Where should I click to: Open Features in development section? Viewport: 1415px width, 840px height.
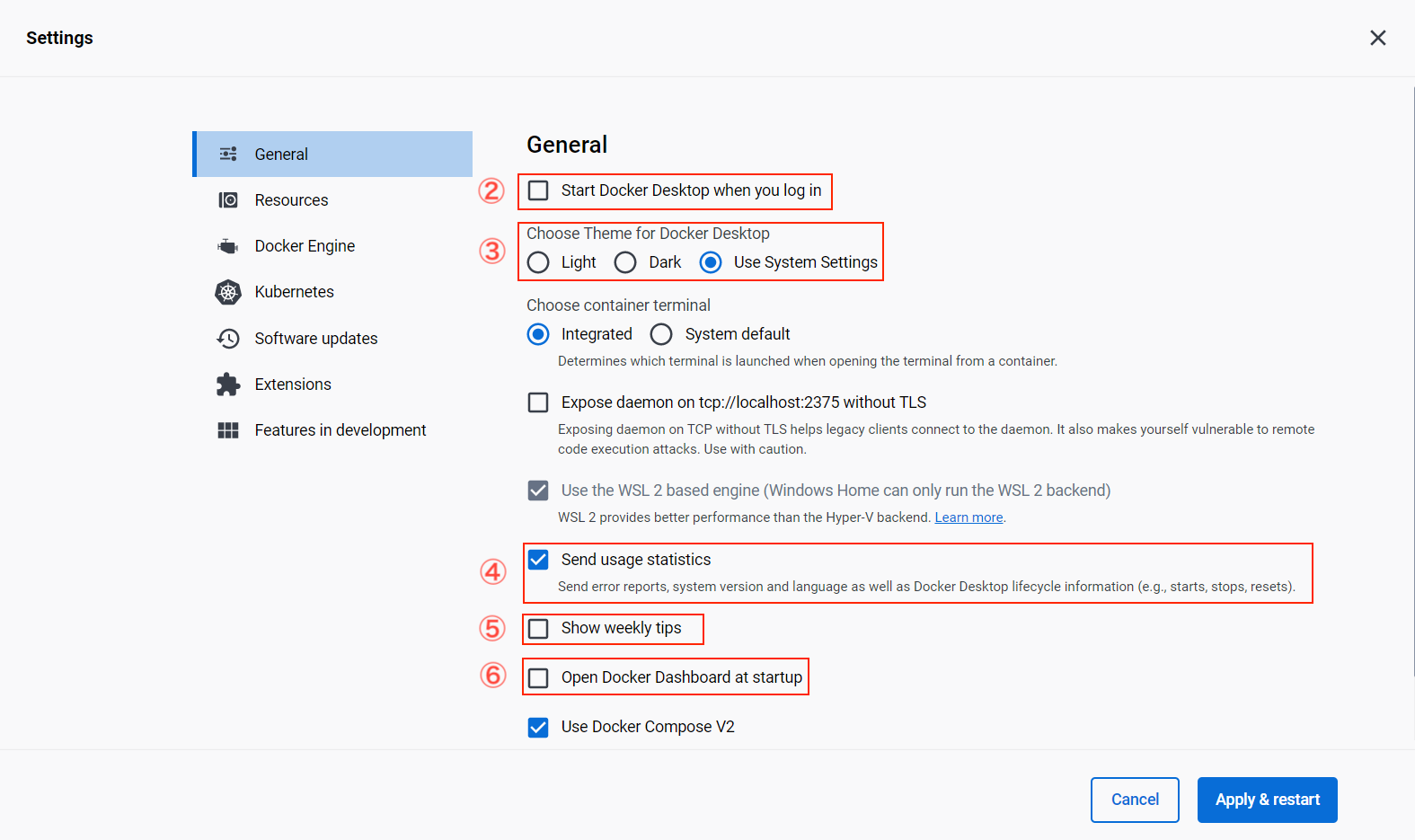(333, 430)
